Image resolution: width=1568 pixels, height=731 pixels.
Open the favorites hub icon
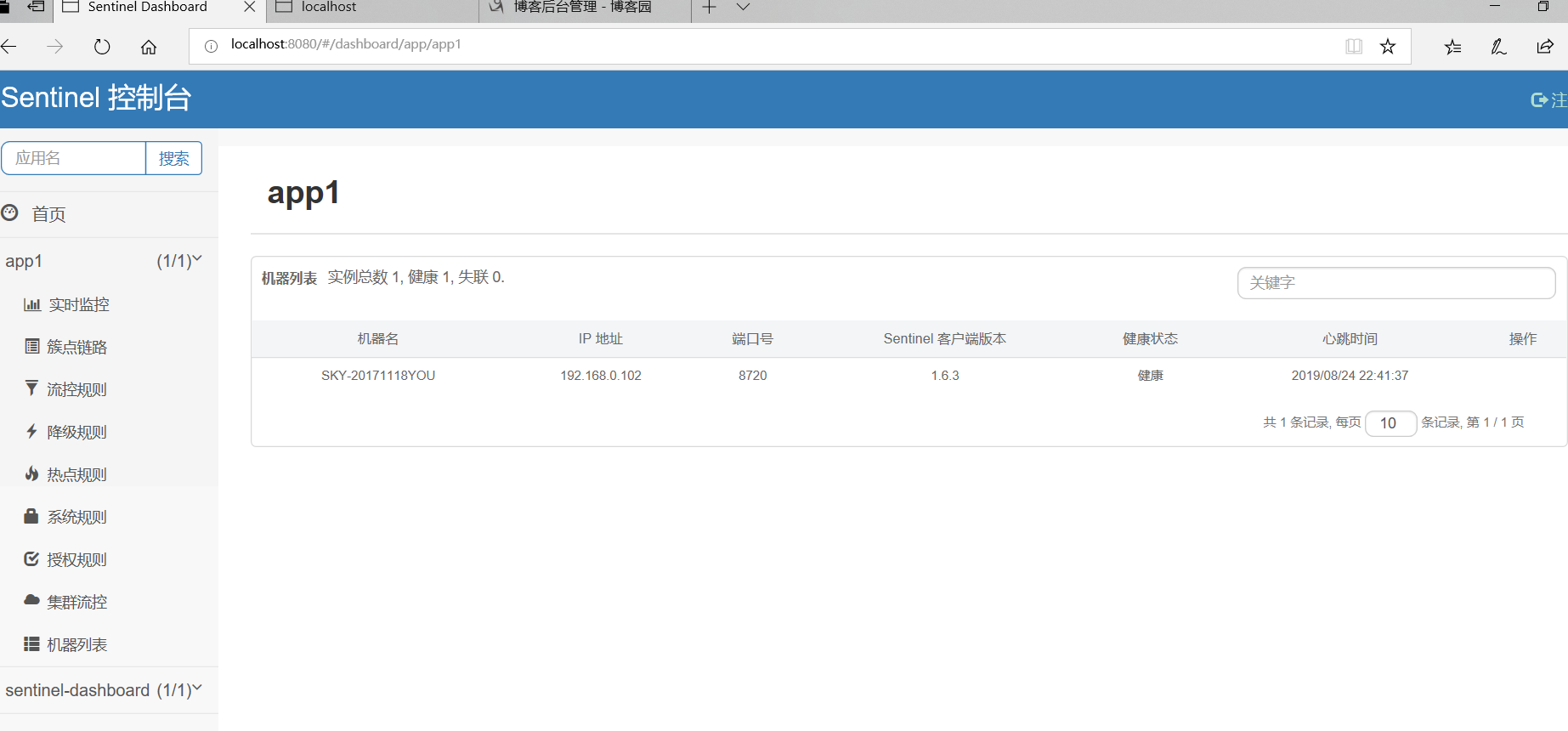point(1453,47)
